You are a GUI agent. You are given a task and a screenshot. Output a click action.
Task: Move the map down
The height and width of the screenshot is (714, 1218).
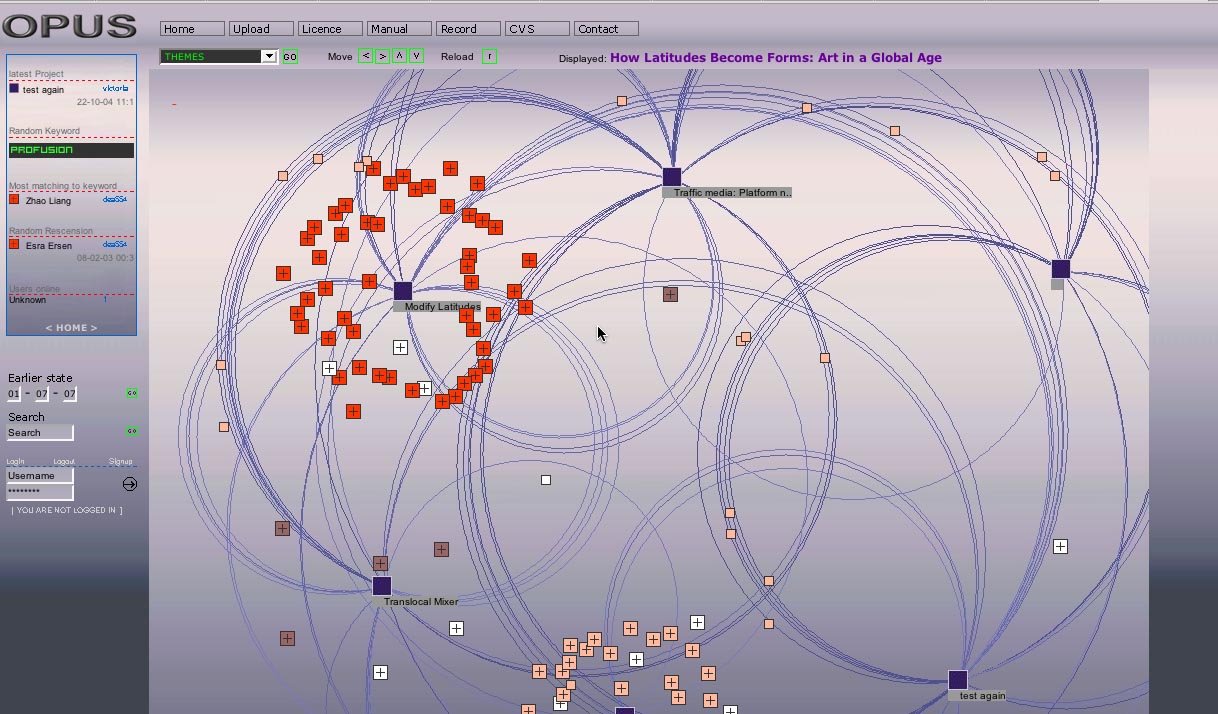[x=416, y=56]
